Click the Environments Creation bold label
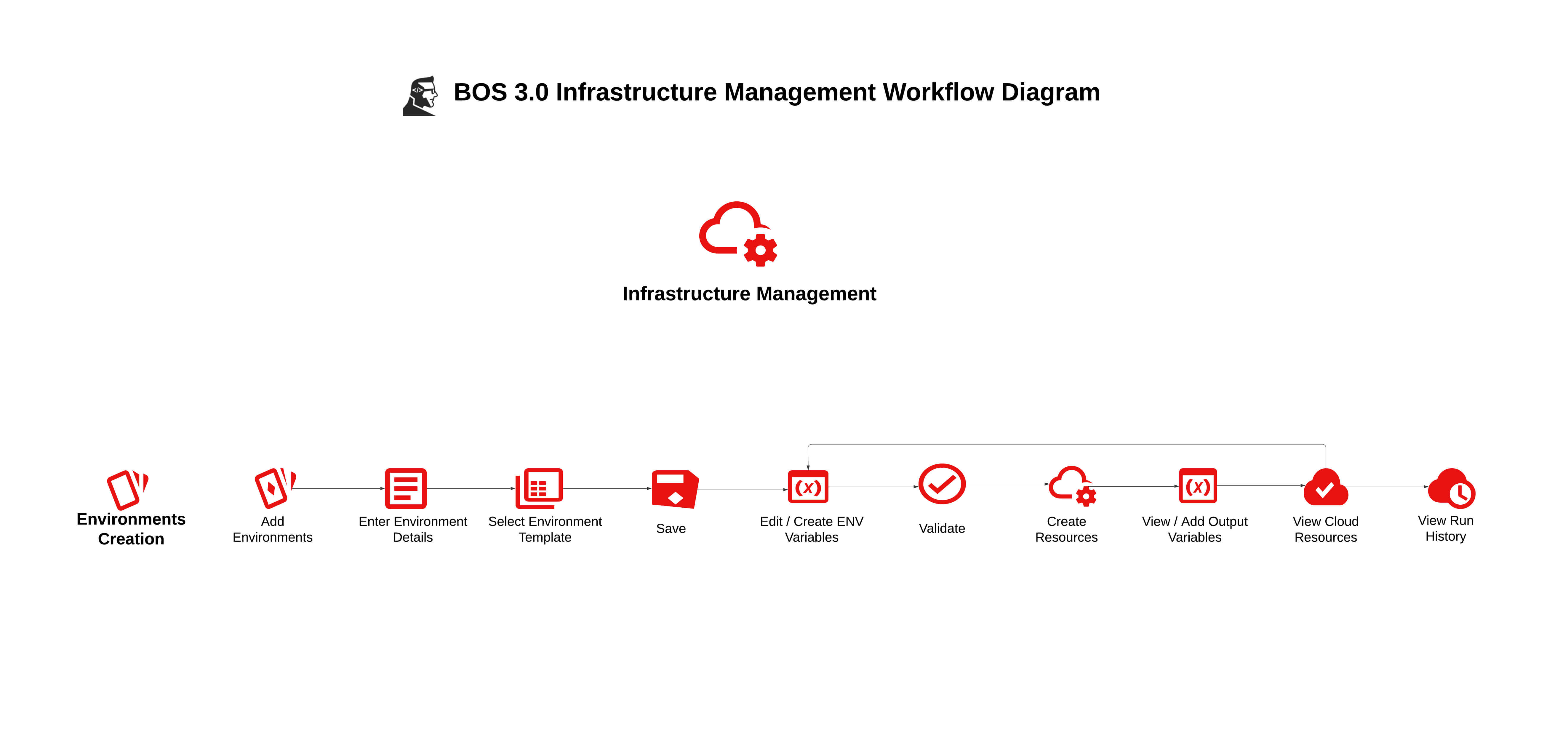This screenshot has height=736, width=1568. [x=131, y=529]
